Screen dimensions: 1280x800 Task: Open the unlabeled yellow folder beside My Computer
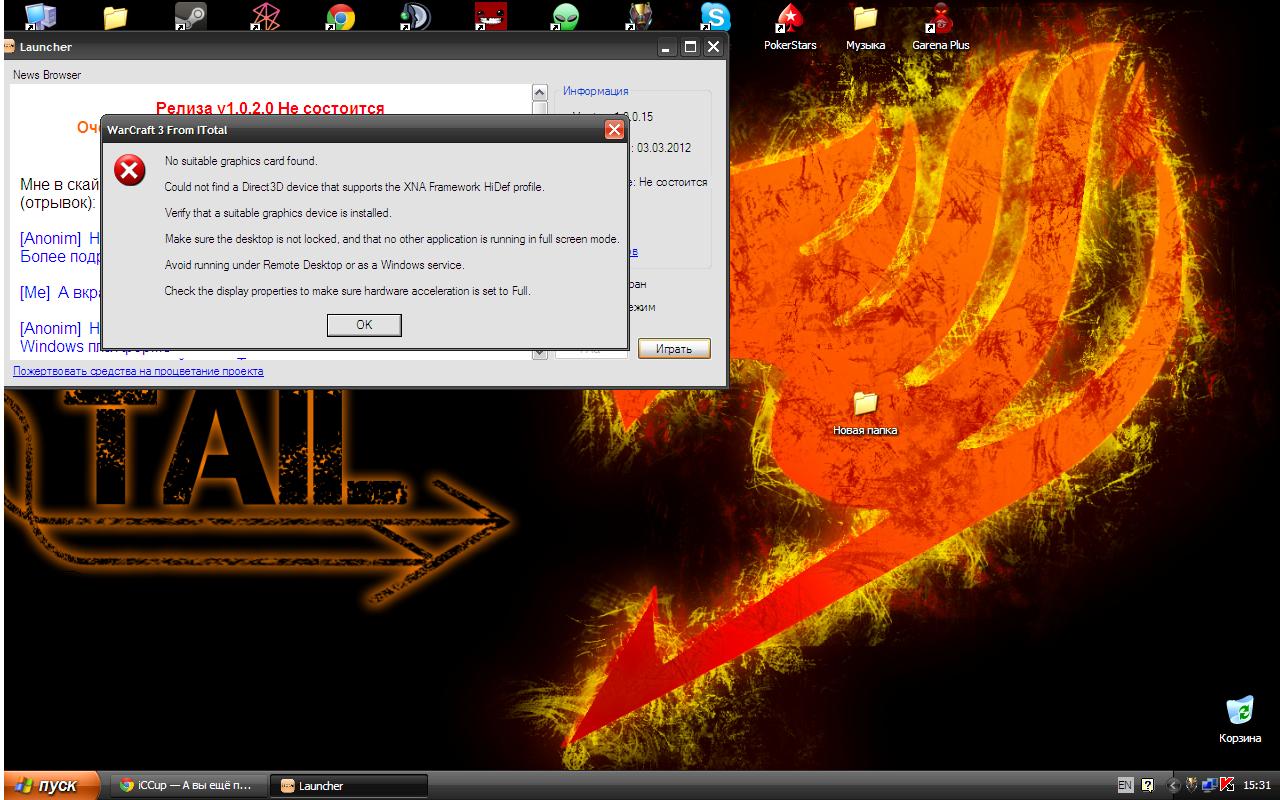click(x=116, y=16)
